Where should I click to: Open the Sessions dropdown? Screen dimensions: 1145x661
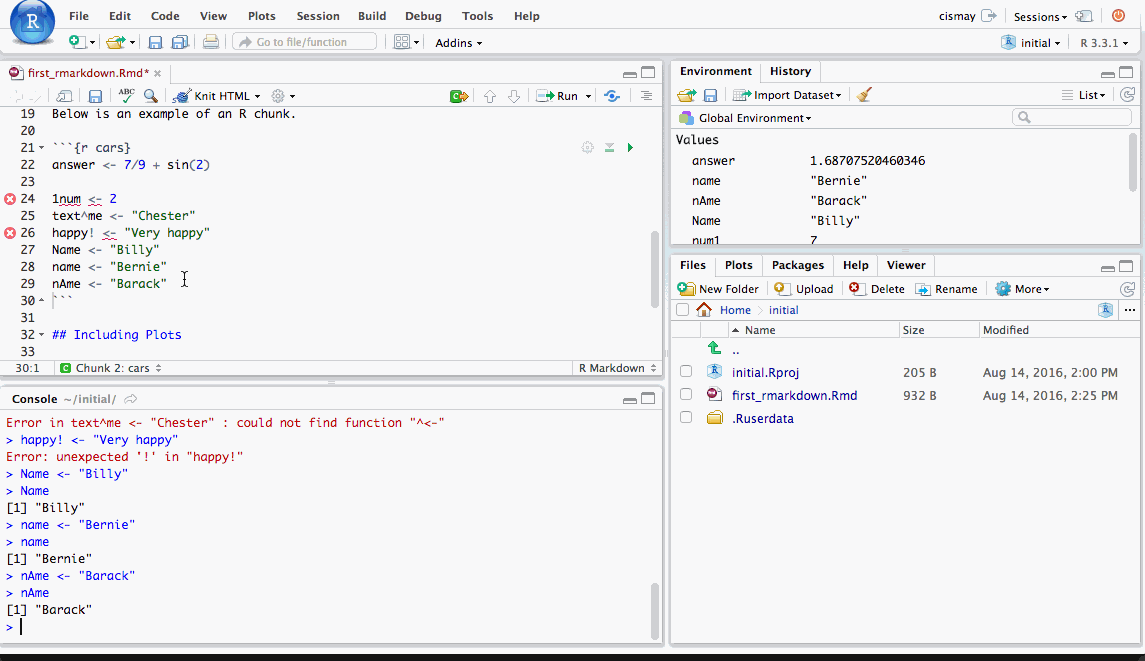pos(1040,17)
